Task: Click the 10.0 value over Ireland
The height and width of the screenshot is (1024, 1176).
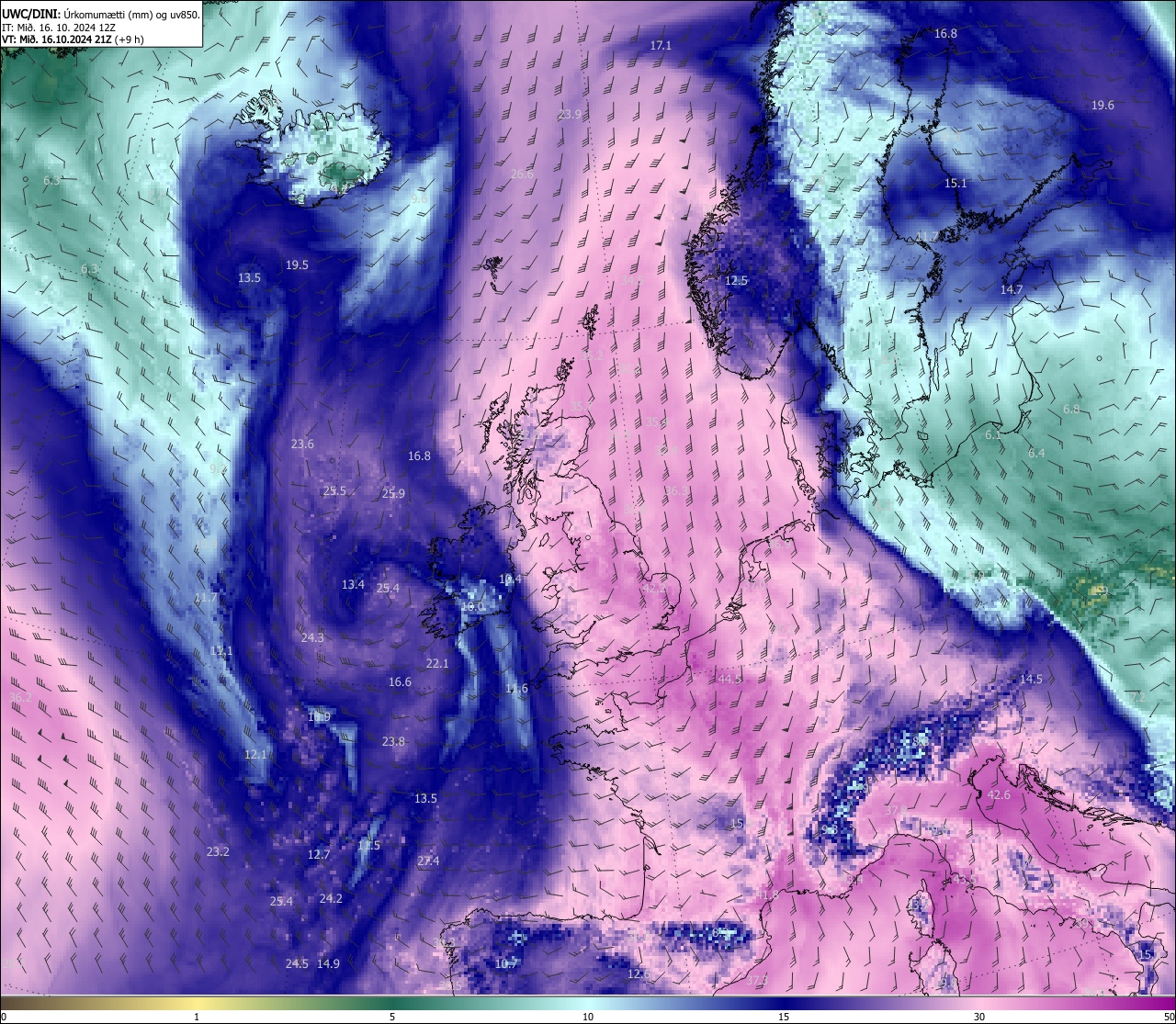Action: tap(472, 607)
